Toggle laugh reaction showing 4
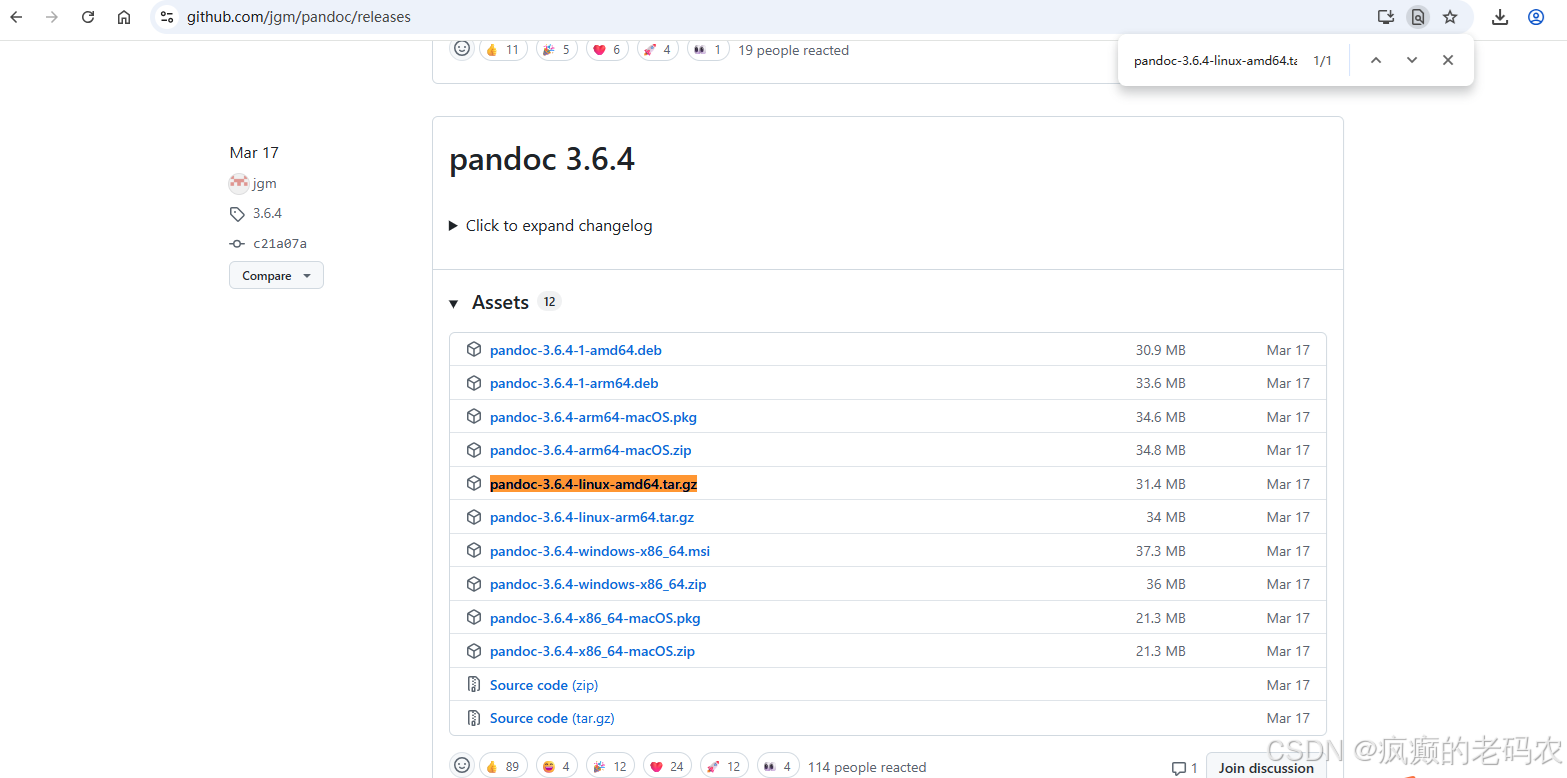The height and width of the screenshot is (778, 1567). click(x=557, y=766)
